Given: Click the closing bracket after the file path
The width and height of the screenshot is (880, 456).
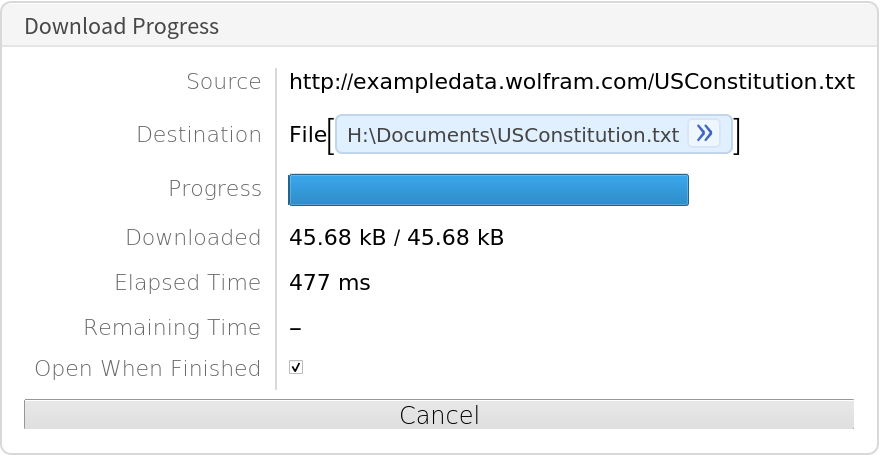Looking at the screenshot, I should click(737, 136).
